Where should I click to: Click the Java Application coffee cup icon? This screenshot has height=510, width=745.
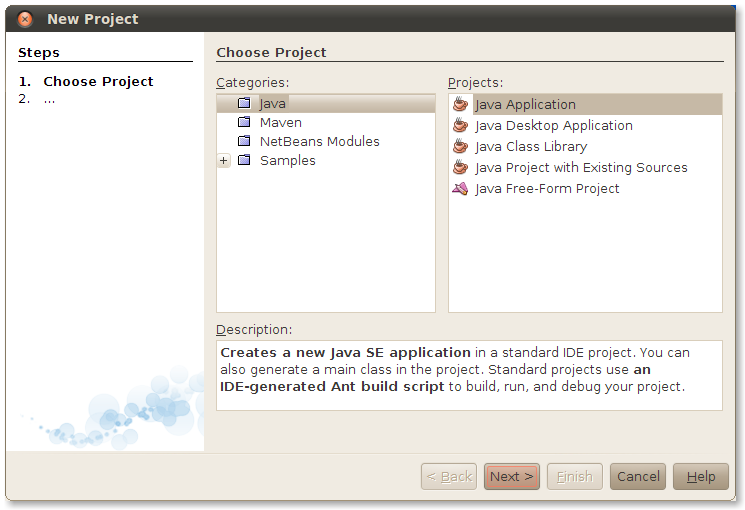click(x=460, y=104)
